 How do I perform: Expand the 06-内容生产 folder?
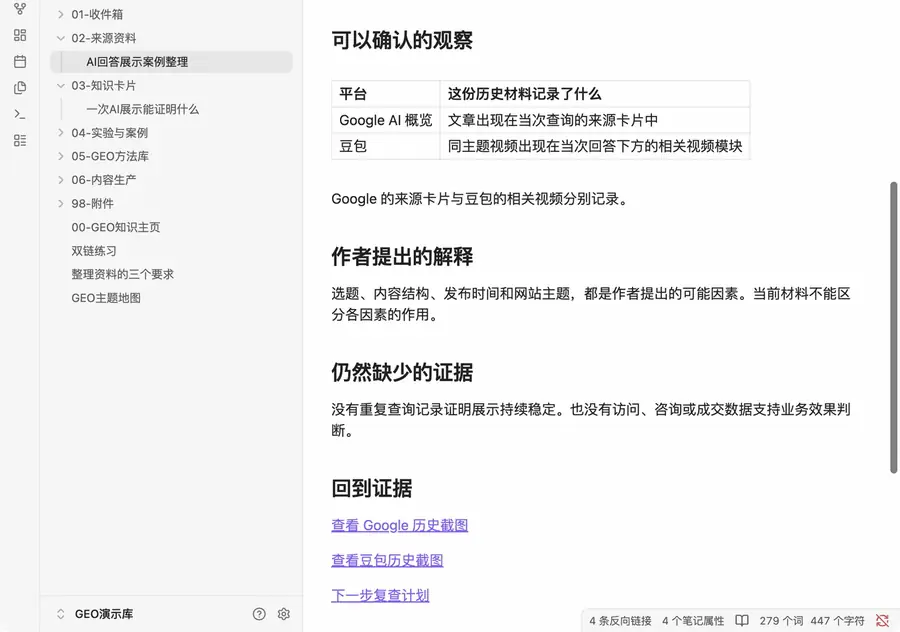tap(60, 180)
